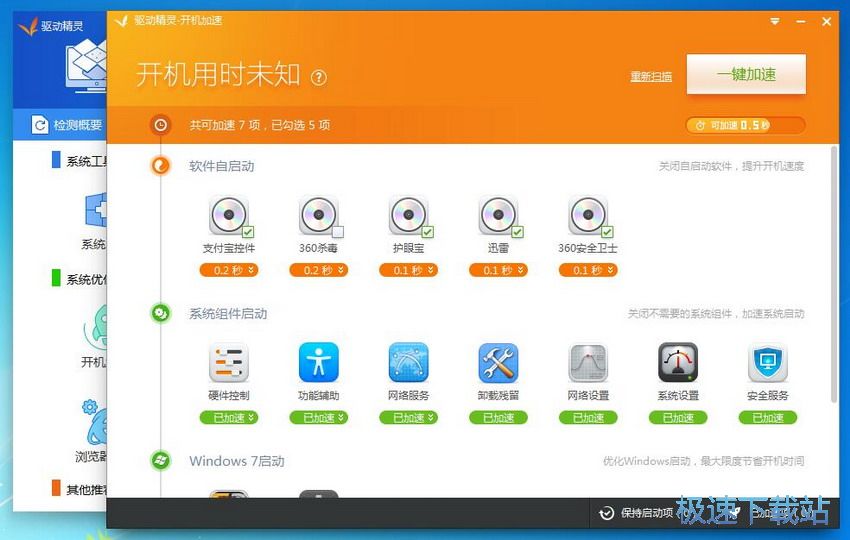Uncheck the 护眼宝 checkbox
This screenshot has width=850, height=540.
click(x=427, y=232)
